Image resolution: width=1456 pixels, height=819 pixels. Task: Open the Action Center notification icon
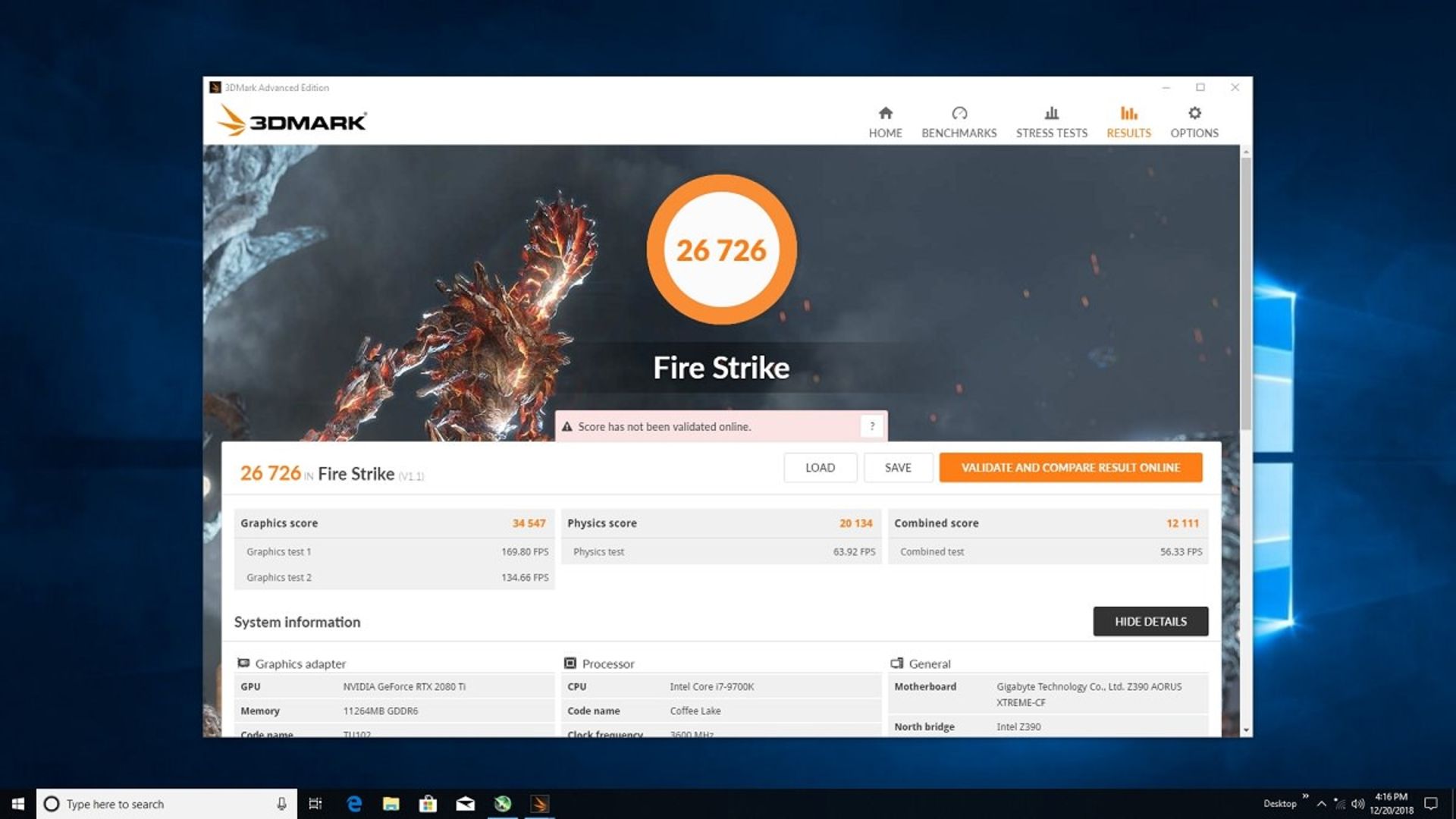click(1431, 804)
